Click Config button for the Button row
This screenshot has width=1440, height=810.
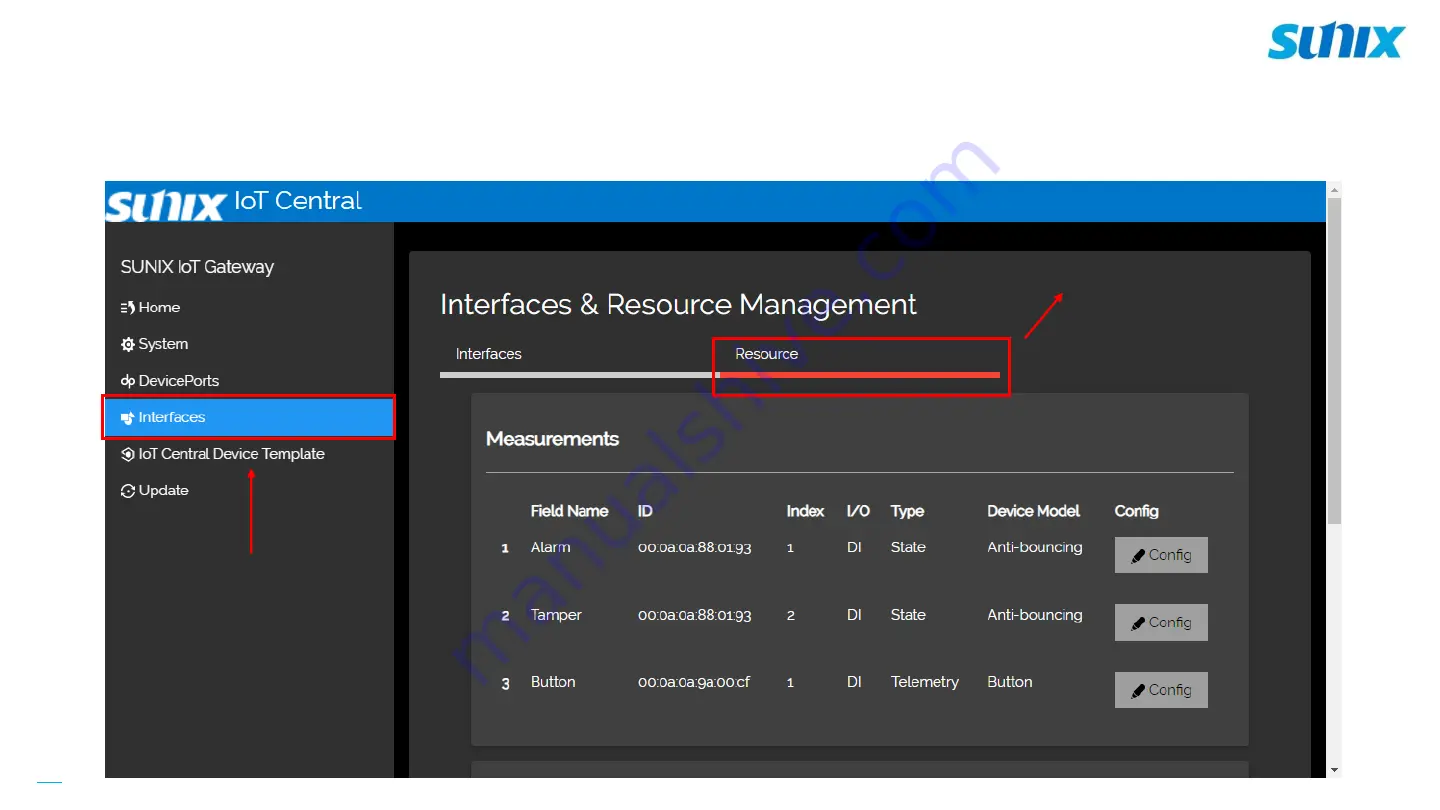[1161, 690]
